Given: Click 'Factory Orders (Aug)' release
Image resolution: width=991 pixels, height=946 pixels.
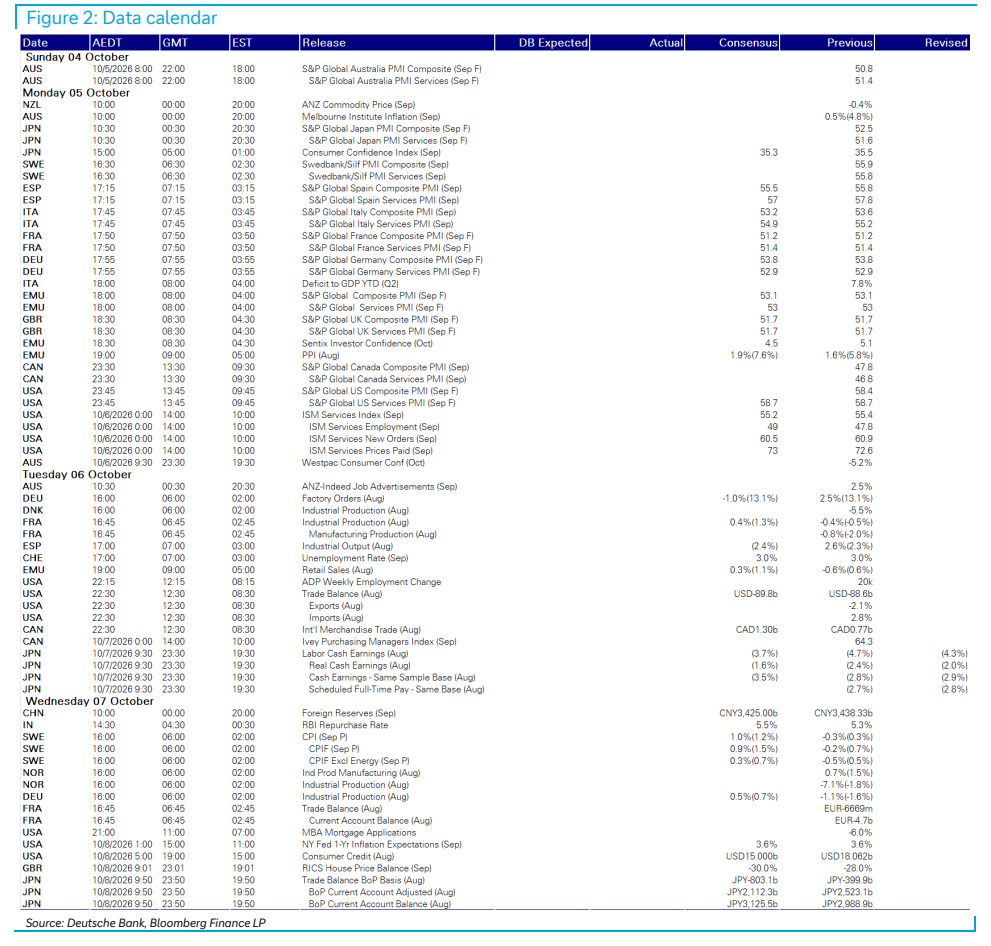Looking at the screenshot, I should click(343, 499).
